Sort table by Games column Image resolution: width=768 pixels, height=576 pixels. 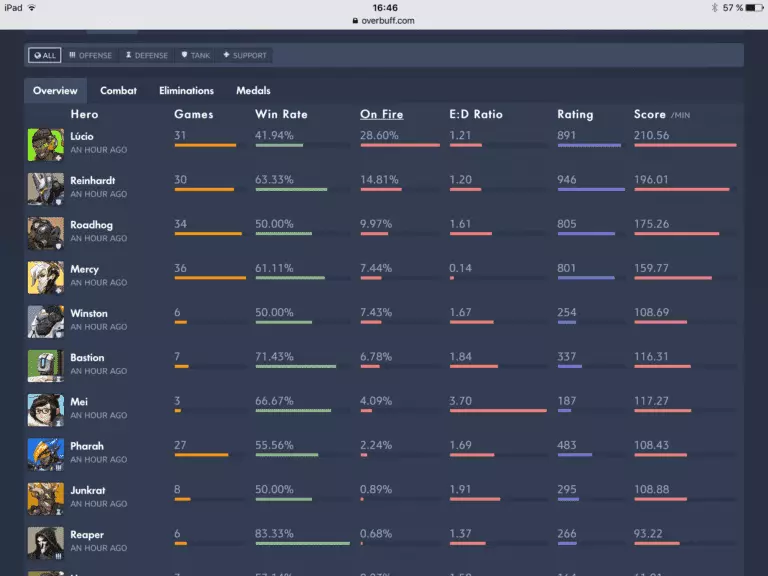coord(194,114)
